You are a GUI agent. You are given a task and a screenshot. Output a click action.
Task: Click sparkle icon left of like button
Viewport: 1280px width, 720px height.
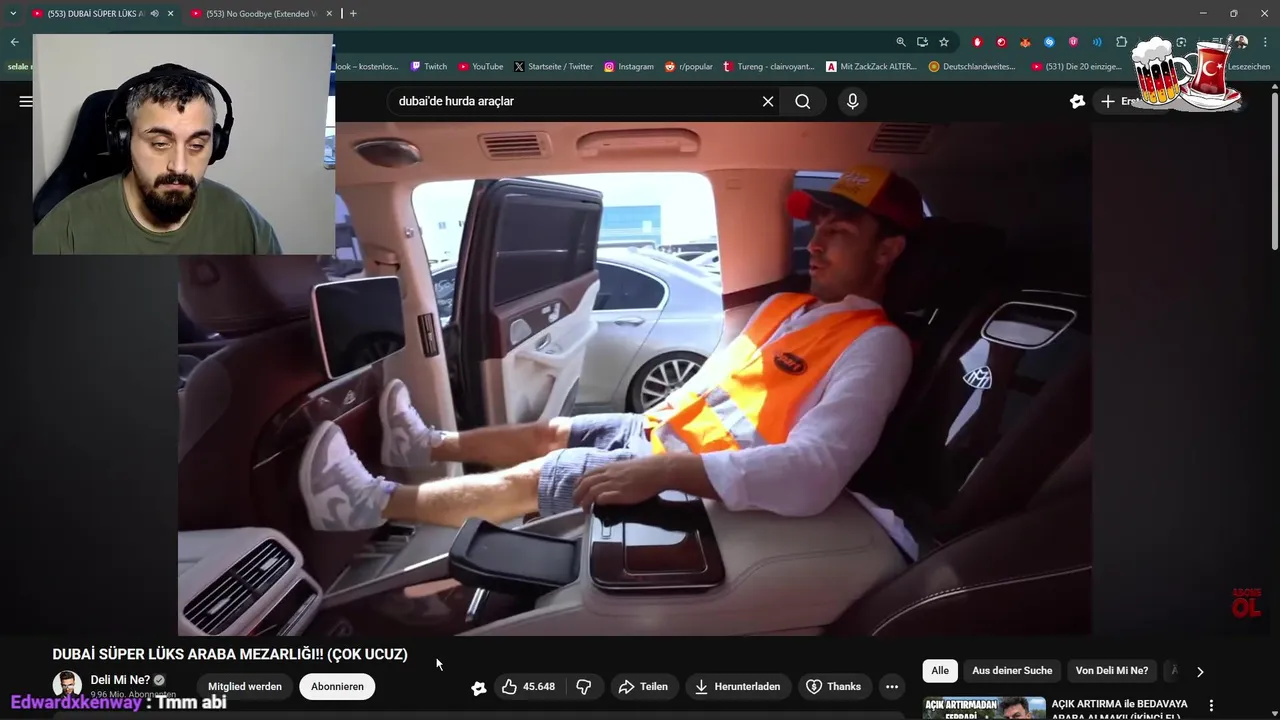point(479,687)
